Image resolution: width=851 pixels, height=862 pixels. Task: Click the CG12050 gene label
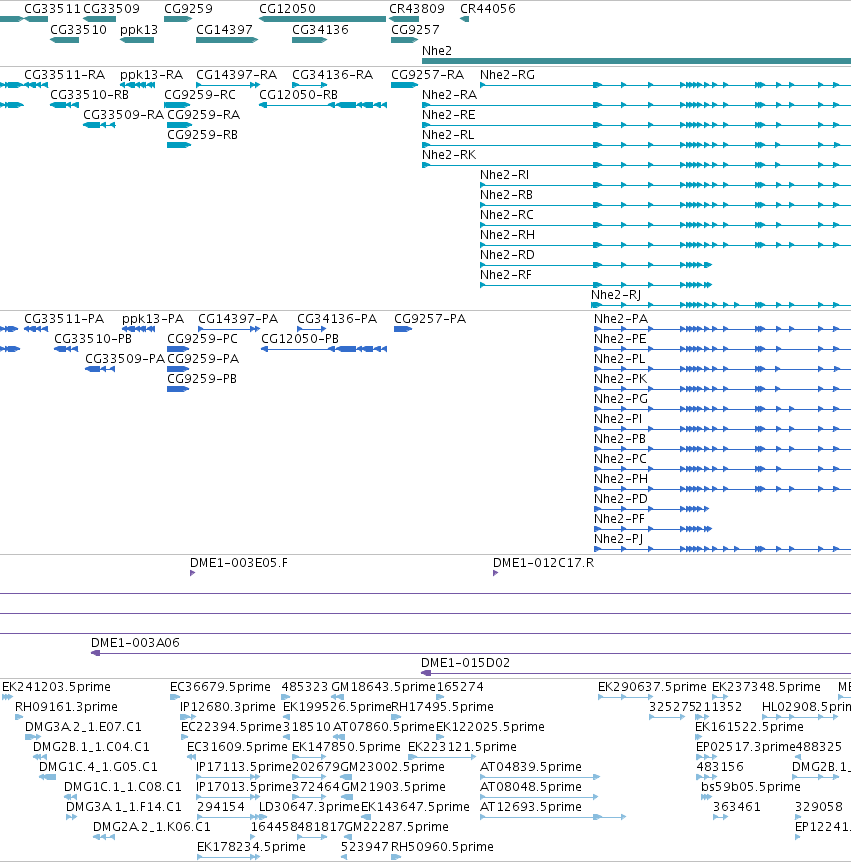click(288, 9)
